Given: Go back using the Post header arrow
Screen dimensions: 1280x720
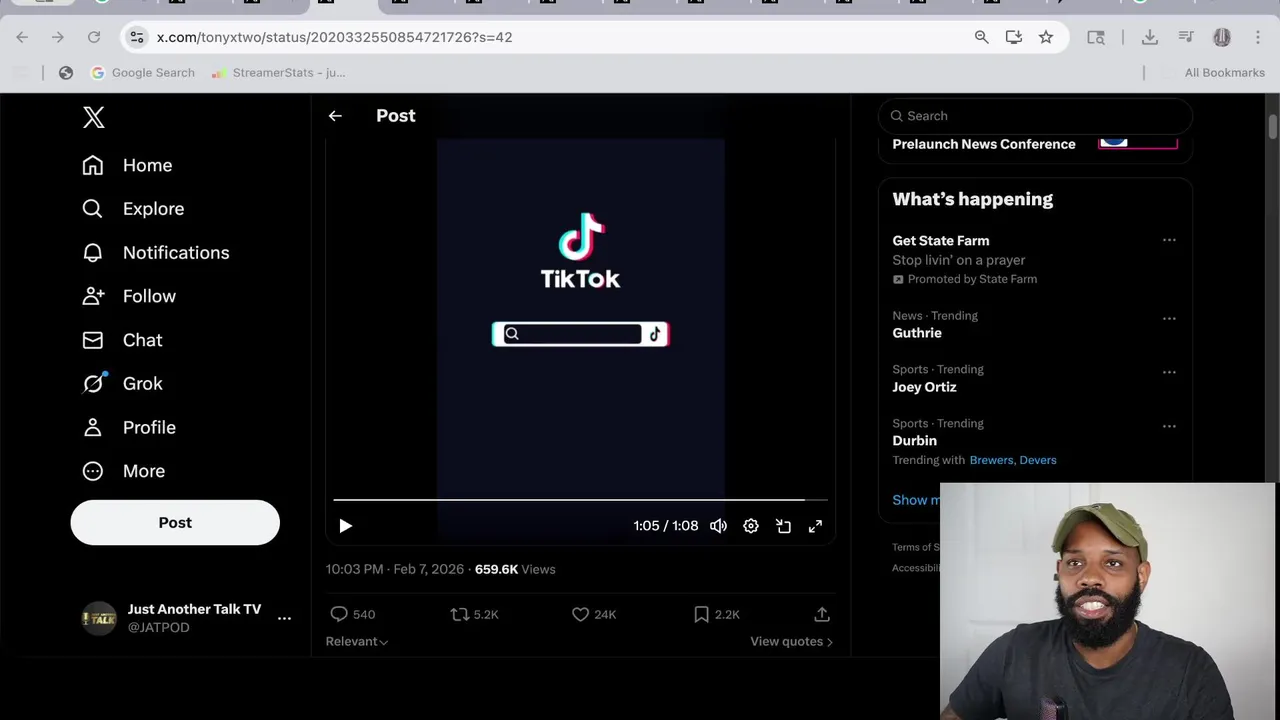Looking at the screenshot, I should point(335,116).
